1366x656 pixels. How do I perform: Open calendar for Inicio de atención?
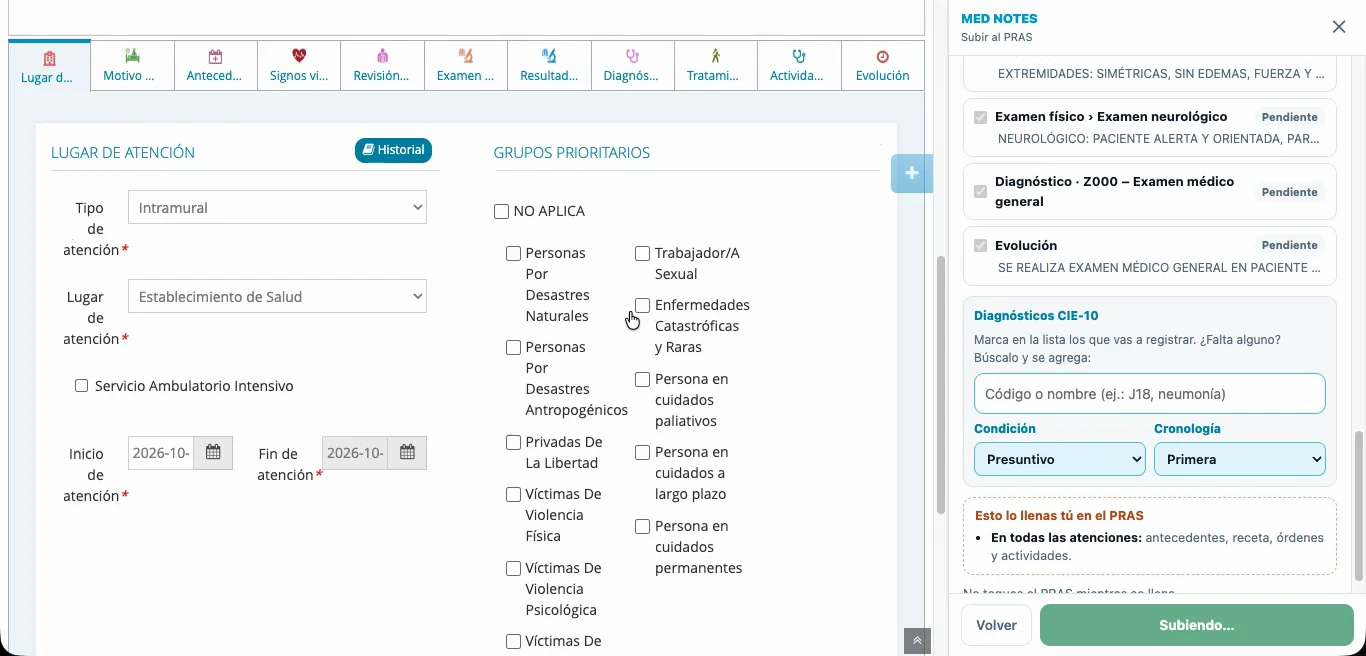click(x=213, y=453)
